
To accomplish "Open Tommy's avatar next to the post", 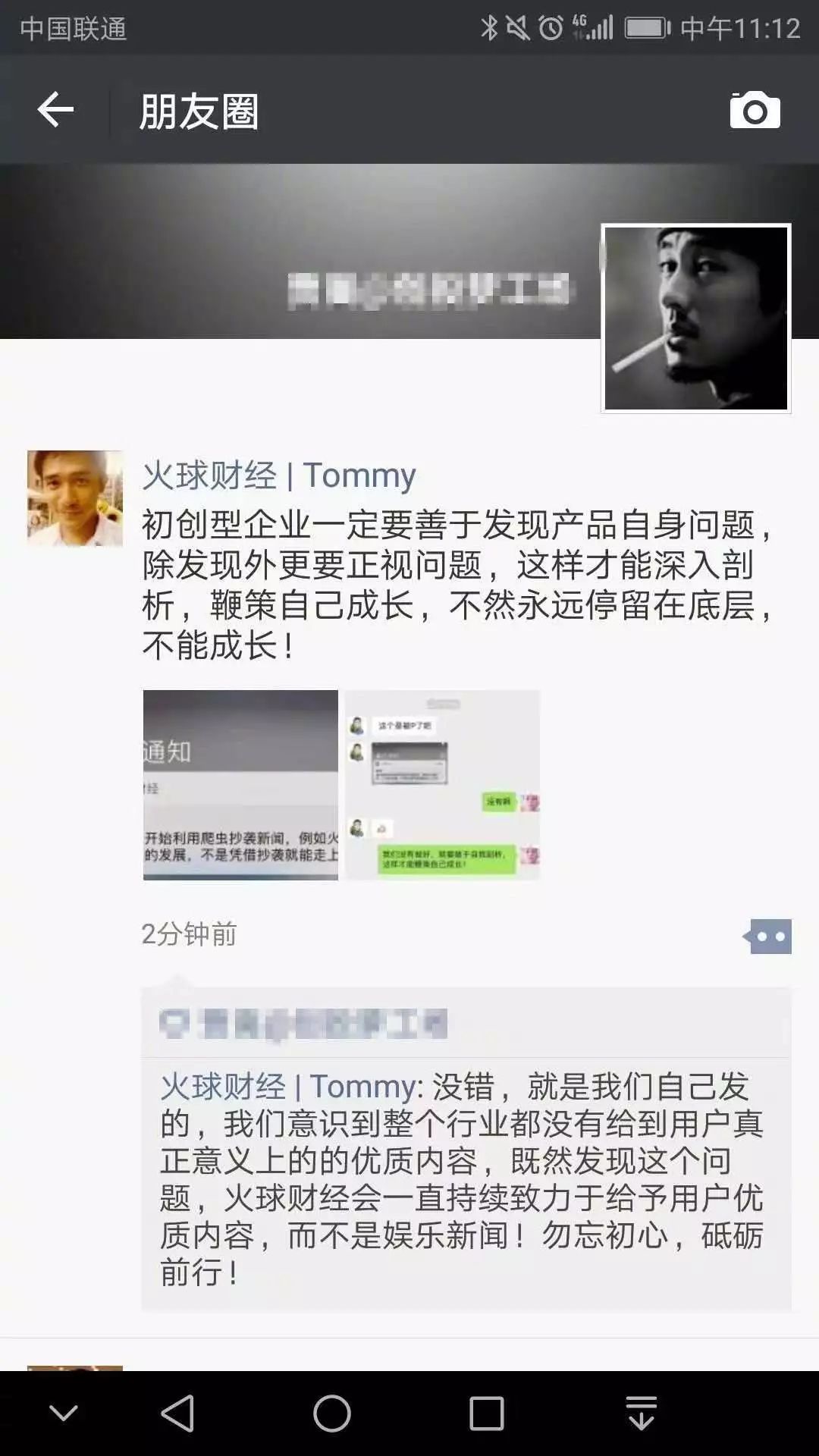I will (75, 498).
